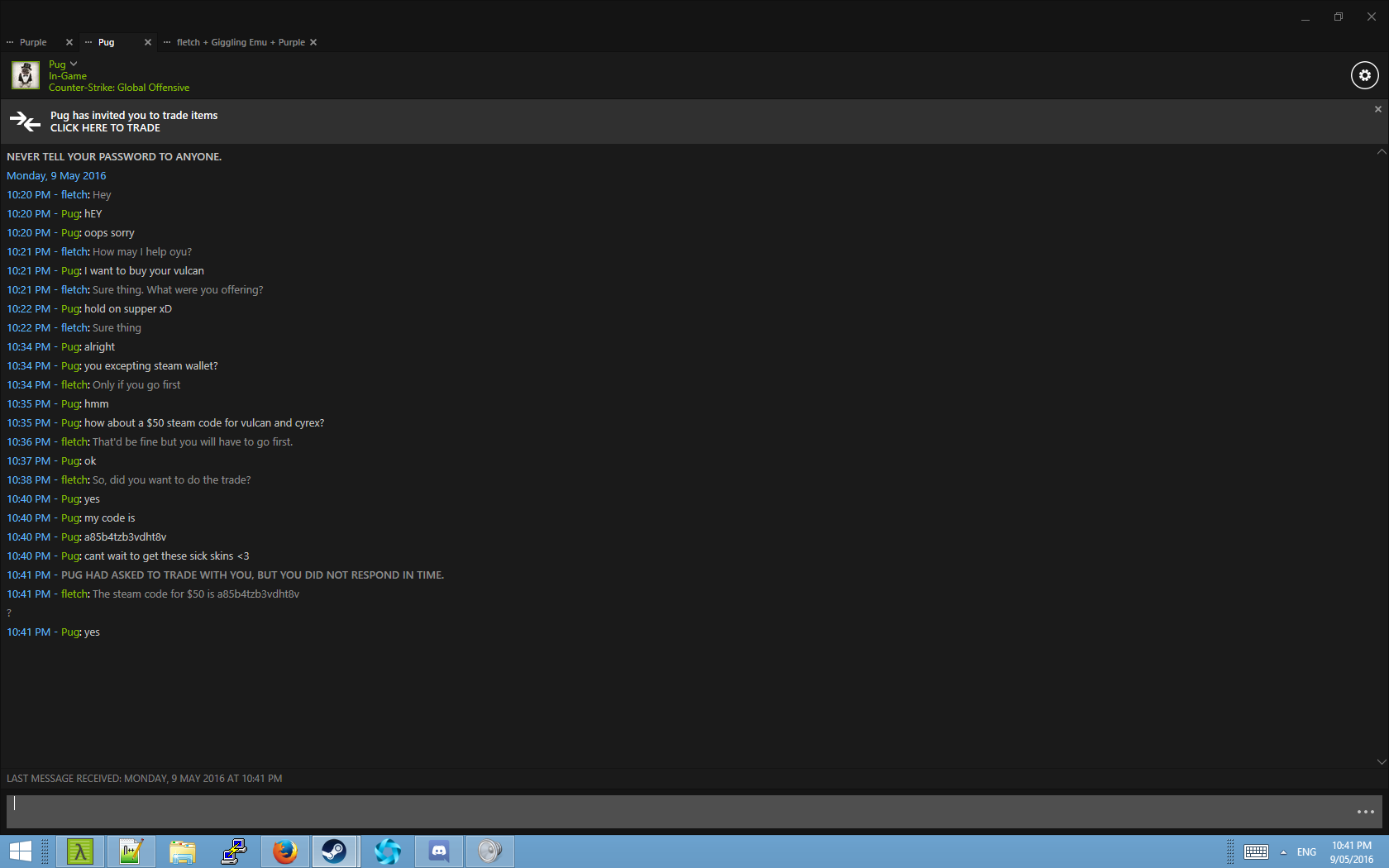This screenshot has height=868, width=1389.
Task: Switch to fletch + Giggling Emu + Purple tab
Action: [x=240, y=42]
